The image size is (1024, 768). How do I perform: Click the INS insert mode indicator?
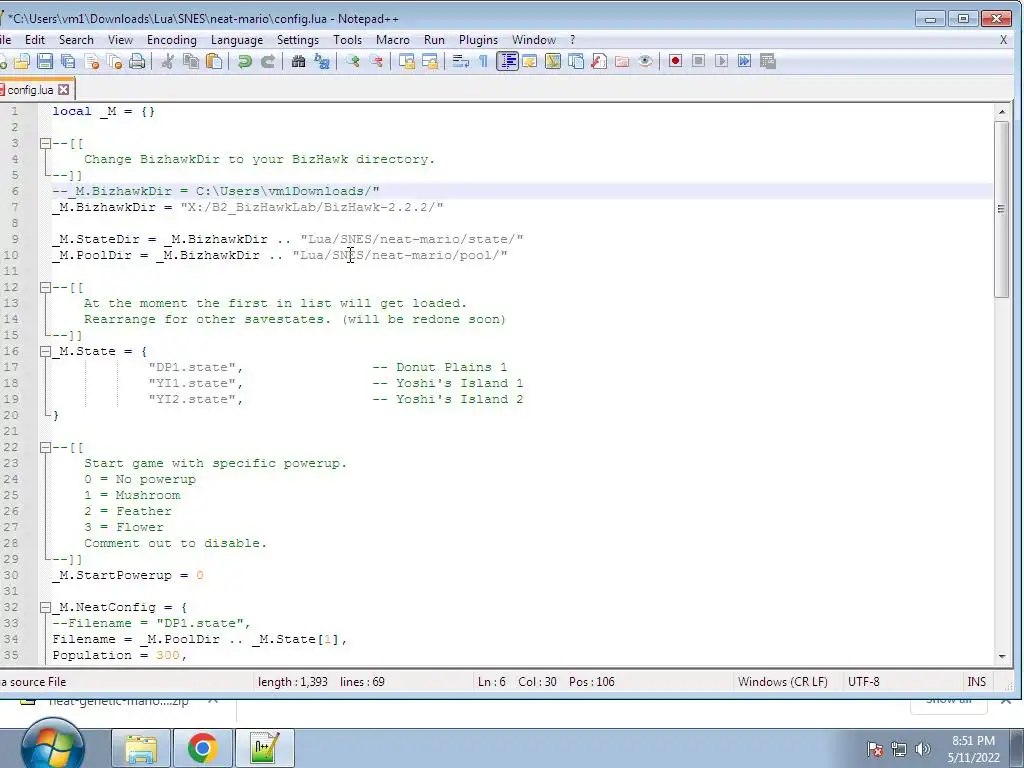pyautogui.click(x=976, y=682)
